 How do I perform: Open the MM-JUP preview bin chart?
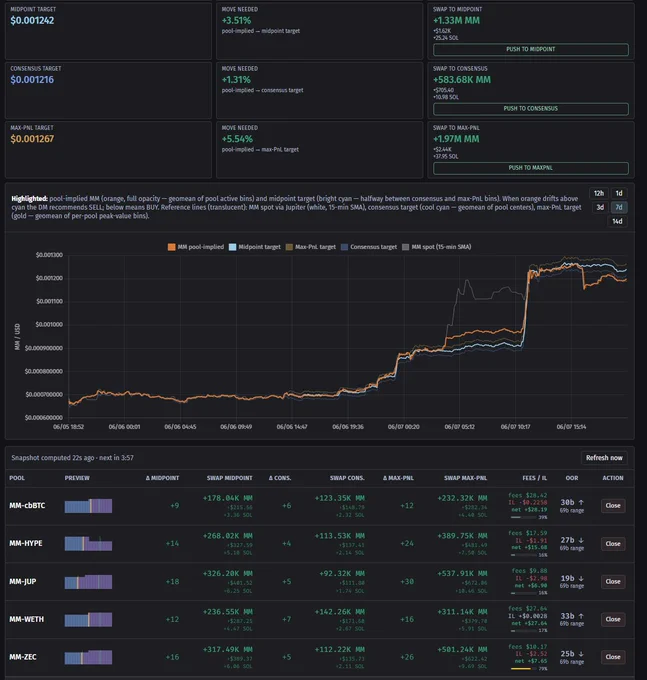tap(88, 582)
